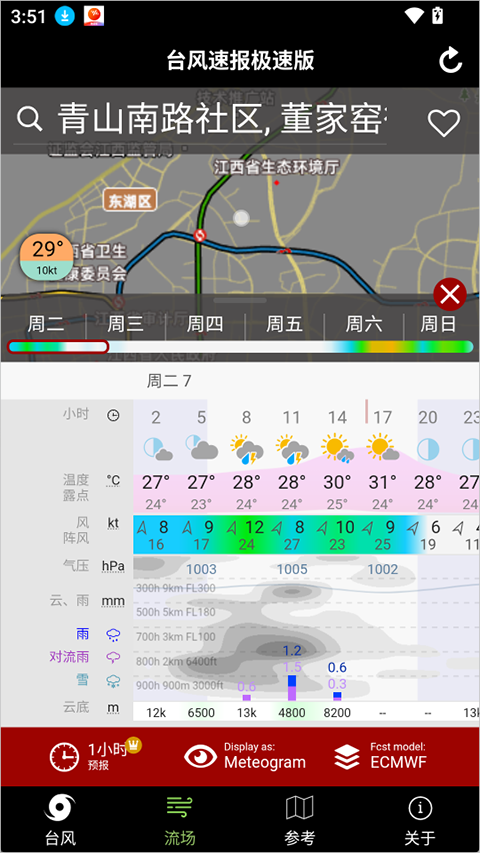Click the 31° temperature at hour 17
Image resolution: width=480 pixels, height=853 pixels.
click(x=383, y=482)
